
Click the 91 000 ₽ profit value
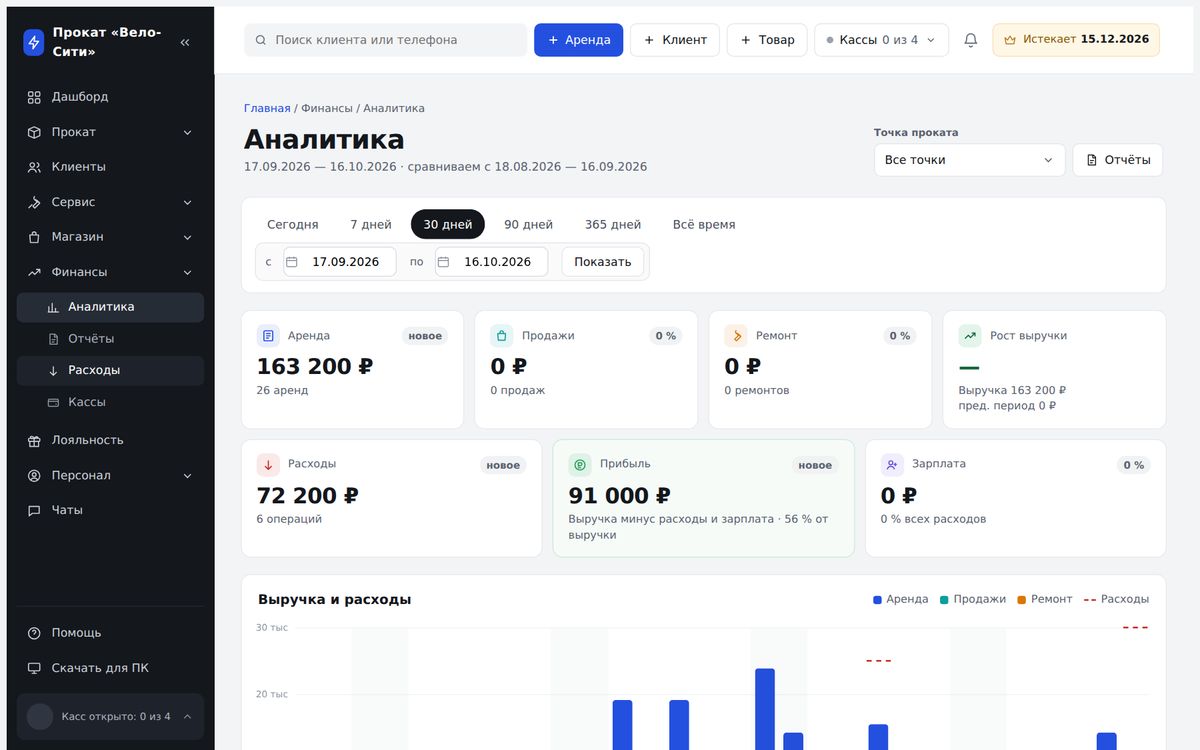(x=619, y=496)
